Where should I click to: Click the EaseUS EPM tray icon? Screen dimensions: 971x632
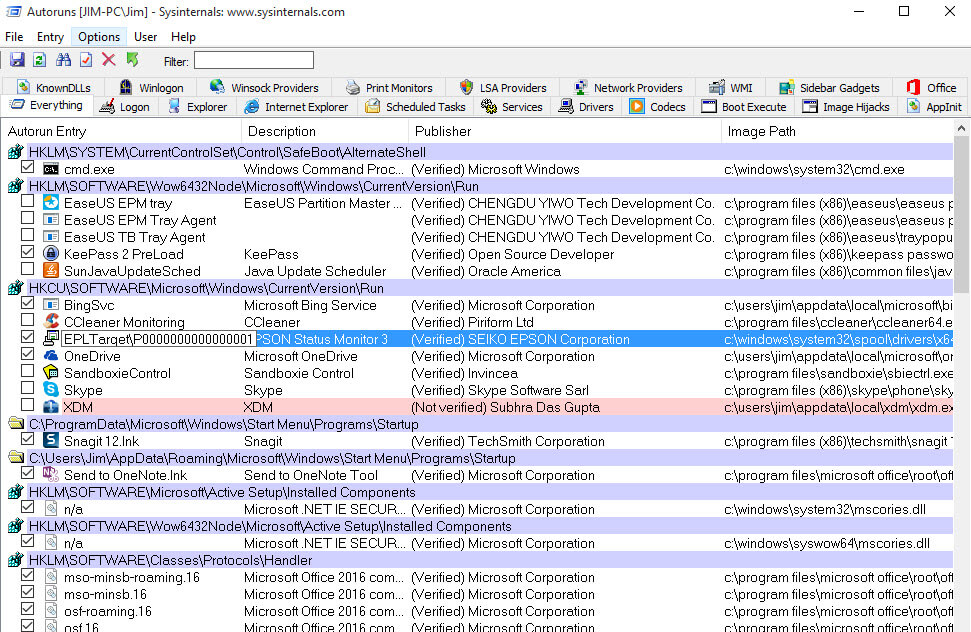[x=51, y=202]
